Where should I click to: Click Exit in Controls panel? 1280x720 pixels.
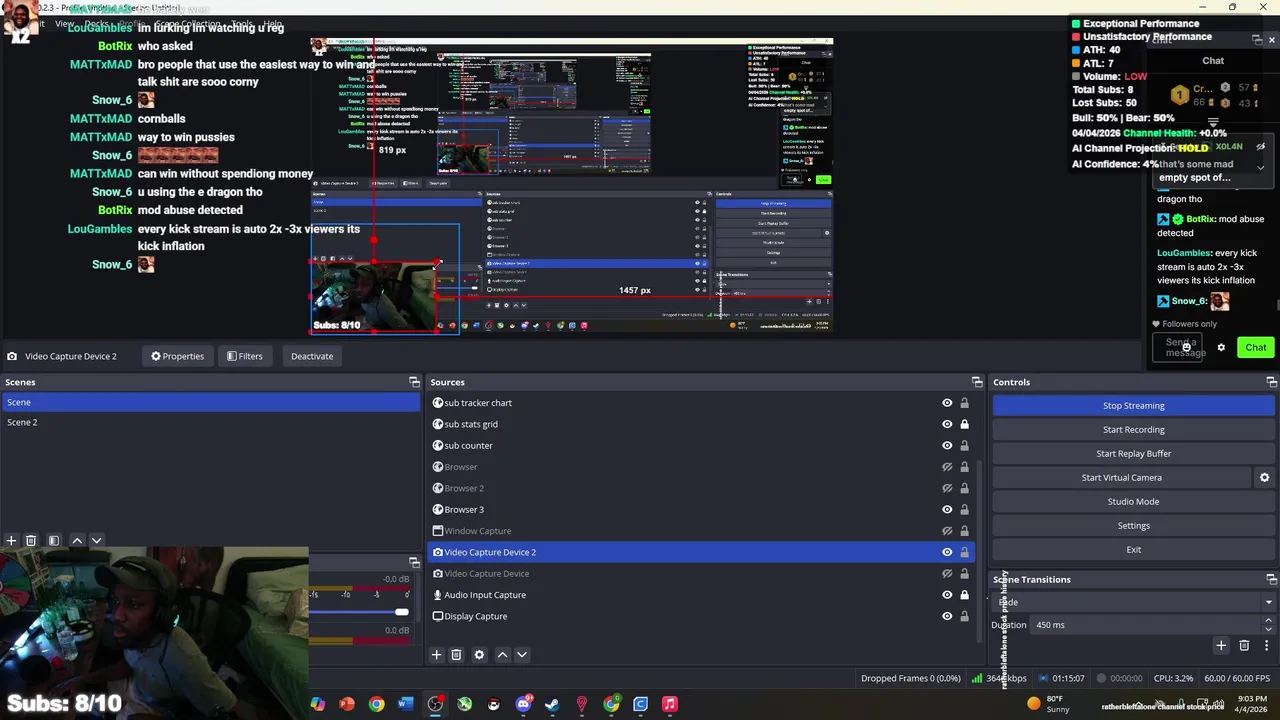(1133, 550)
